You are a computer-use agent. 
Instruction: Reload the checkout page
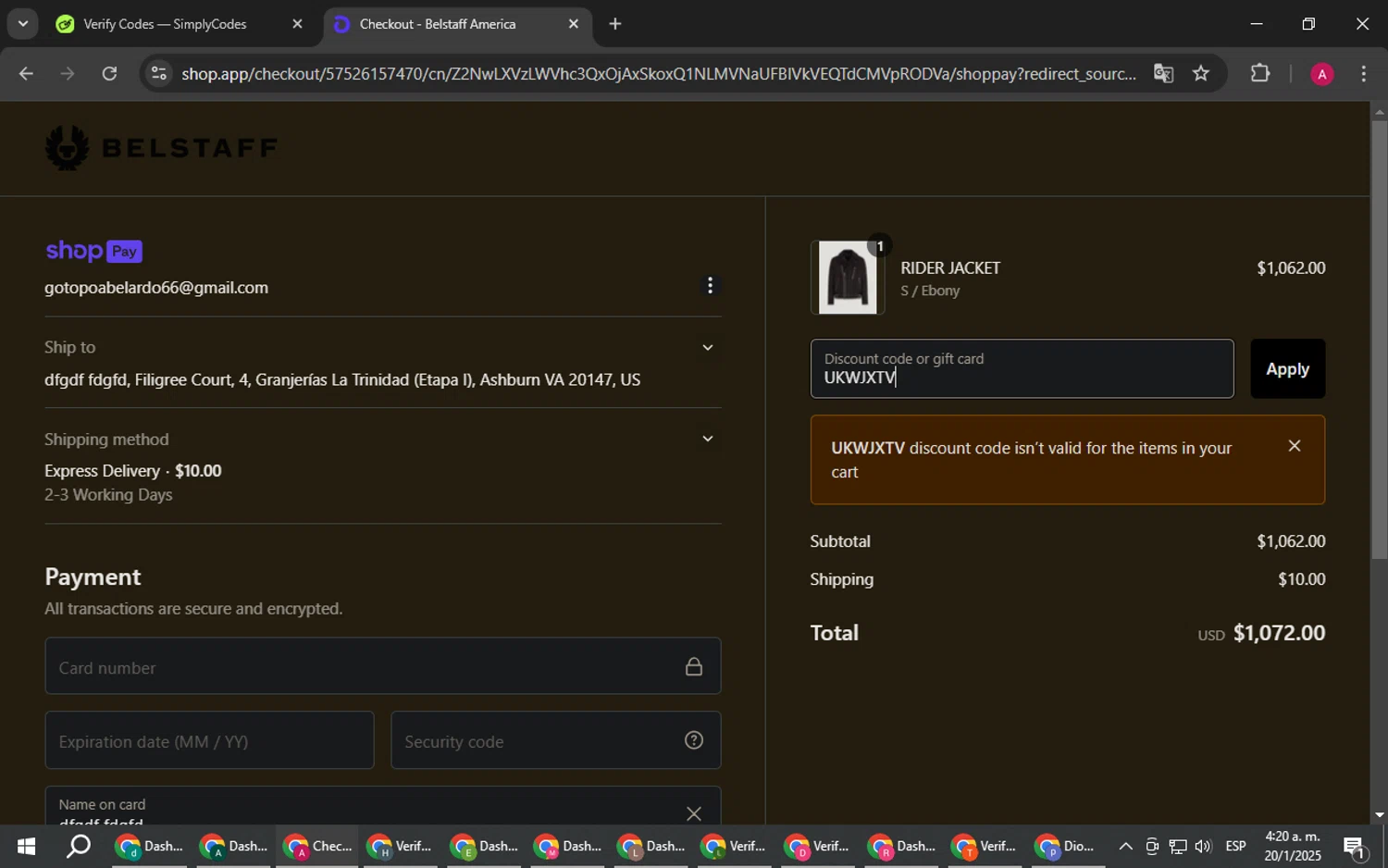click(x=109, y=73)
